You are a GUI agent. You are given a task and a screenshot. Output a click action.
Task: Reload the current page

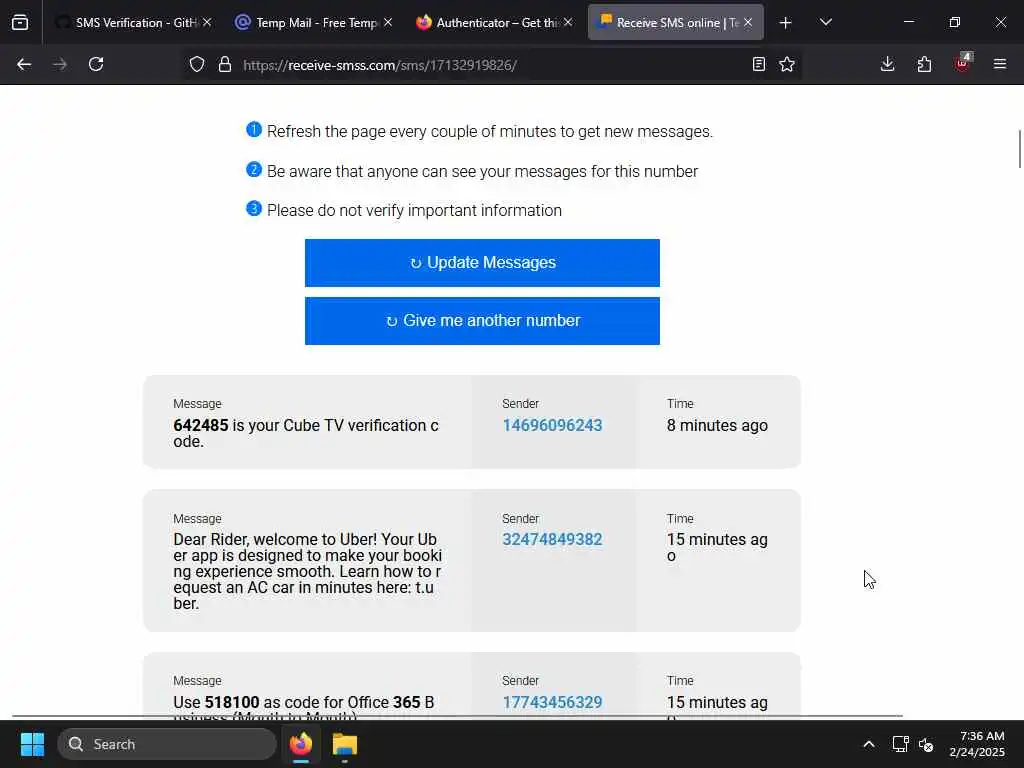pos(96,65)
